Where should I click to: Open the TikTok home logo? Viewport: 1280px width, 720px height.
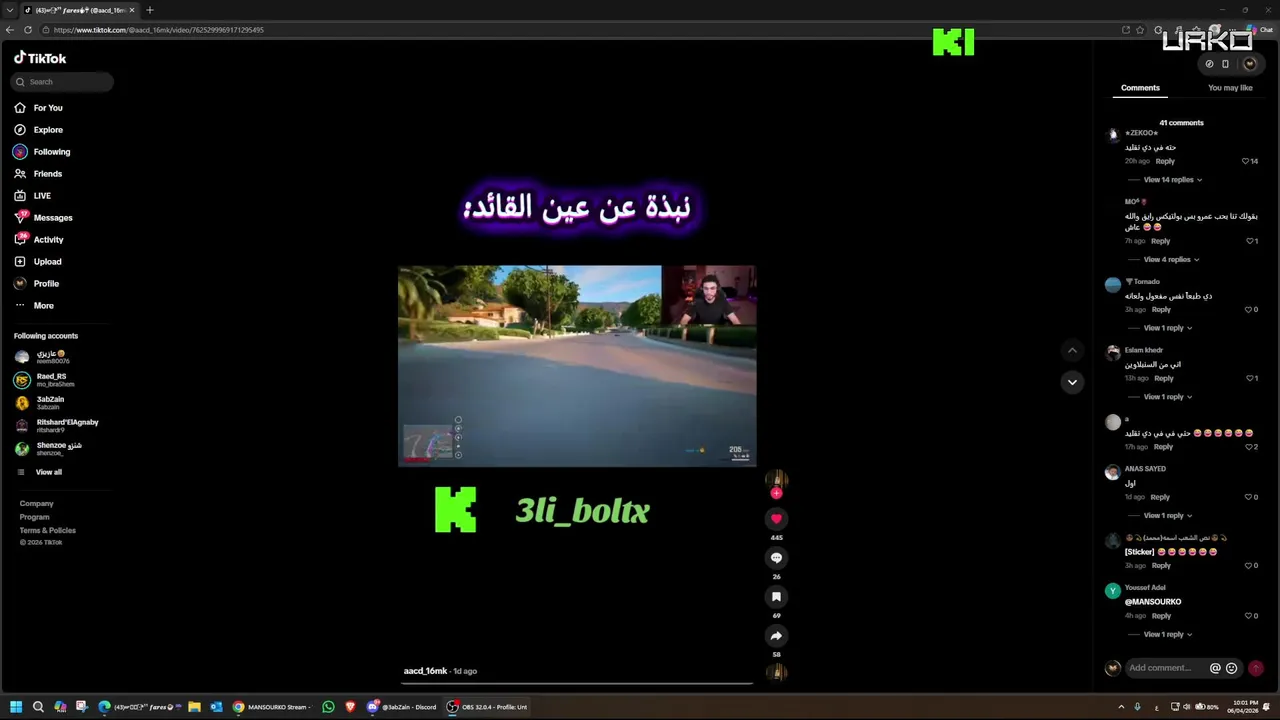click(x=40, y=58)
